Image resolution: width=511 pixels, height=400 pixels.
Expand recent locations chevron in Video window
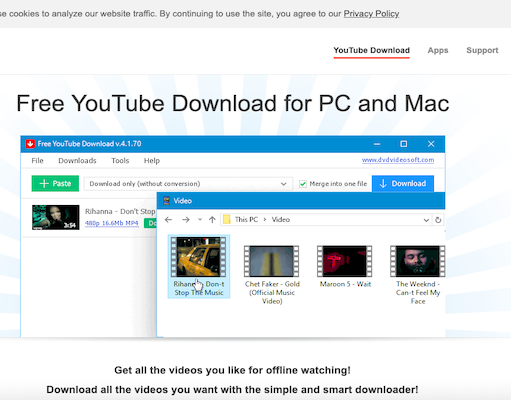point(200,219)
